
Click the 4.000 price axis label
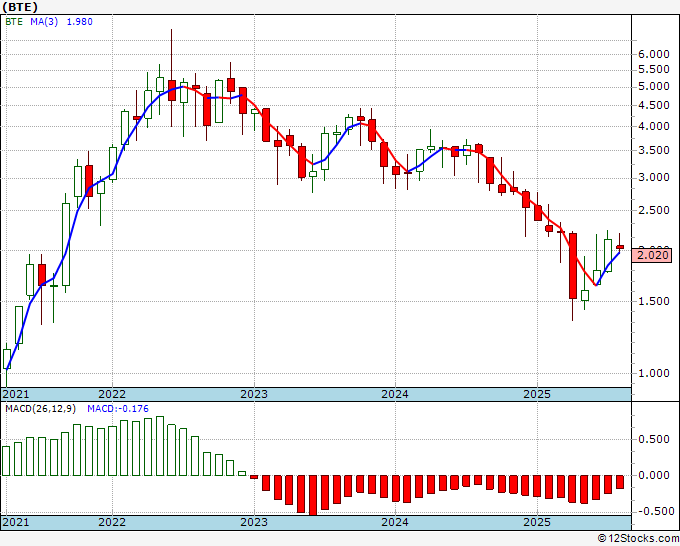click(654, 126)
